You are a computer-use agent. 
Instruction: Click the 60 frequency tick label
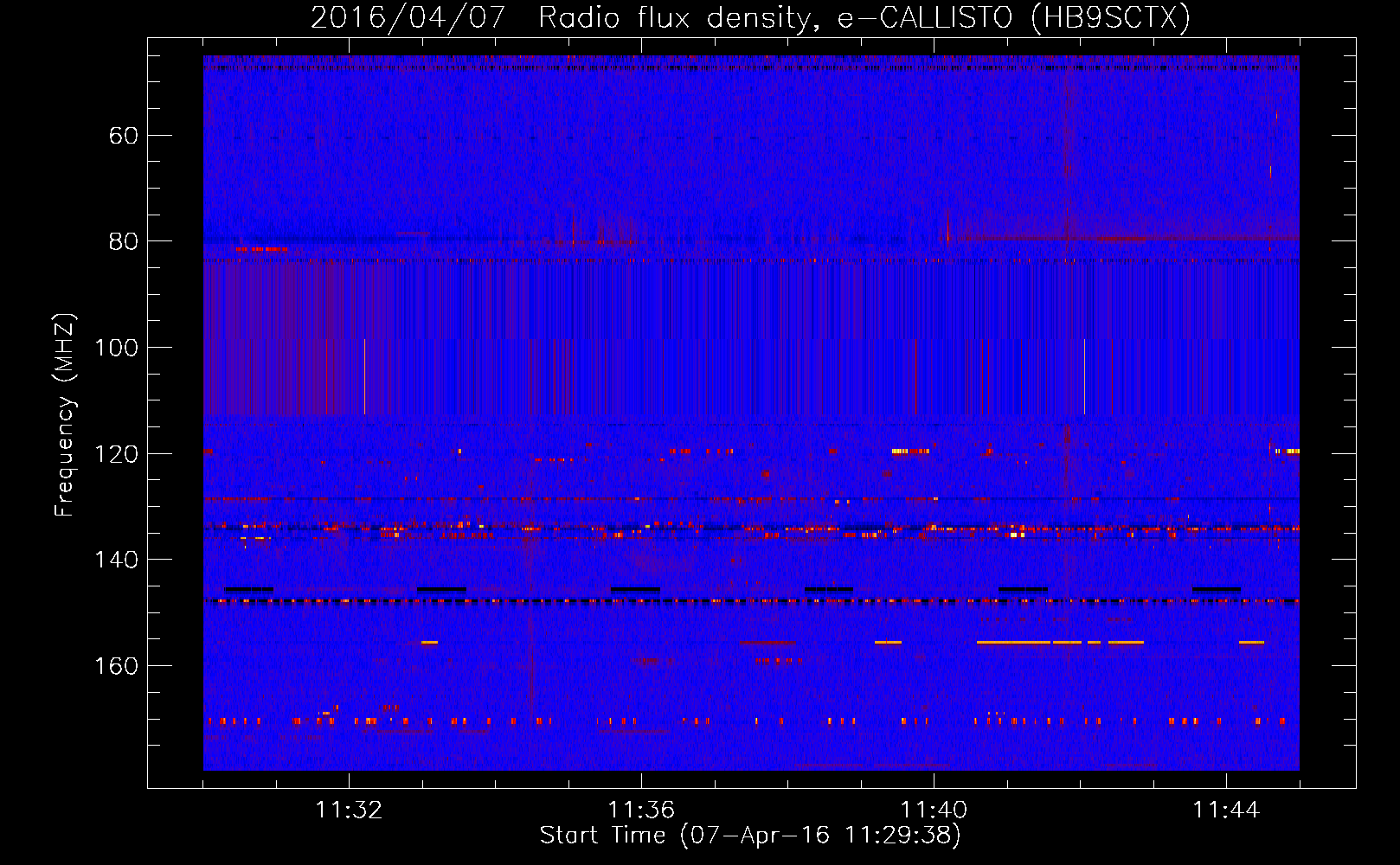124,136
